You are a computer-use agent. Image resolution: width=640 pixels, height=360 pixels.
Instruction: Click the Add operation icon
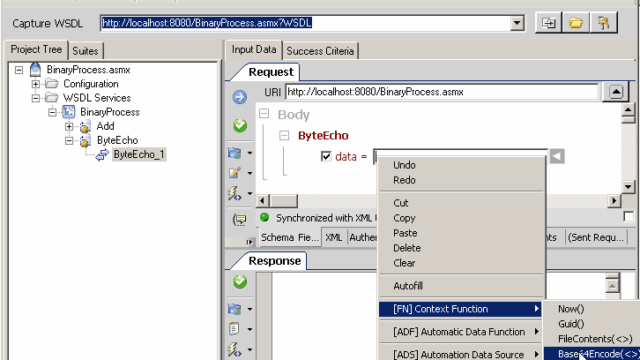85,127
